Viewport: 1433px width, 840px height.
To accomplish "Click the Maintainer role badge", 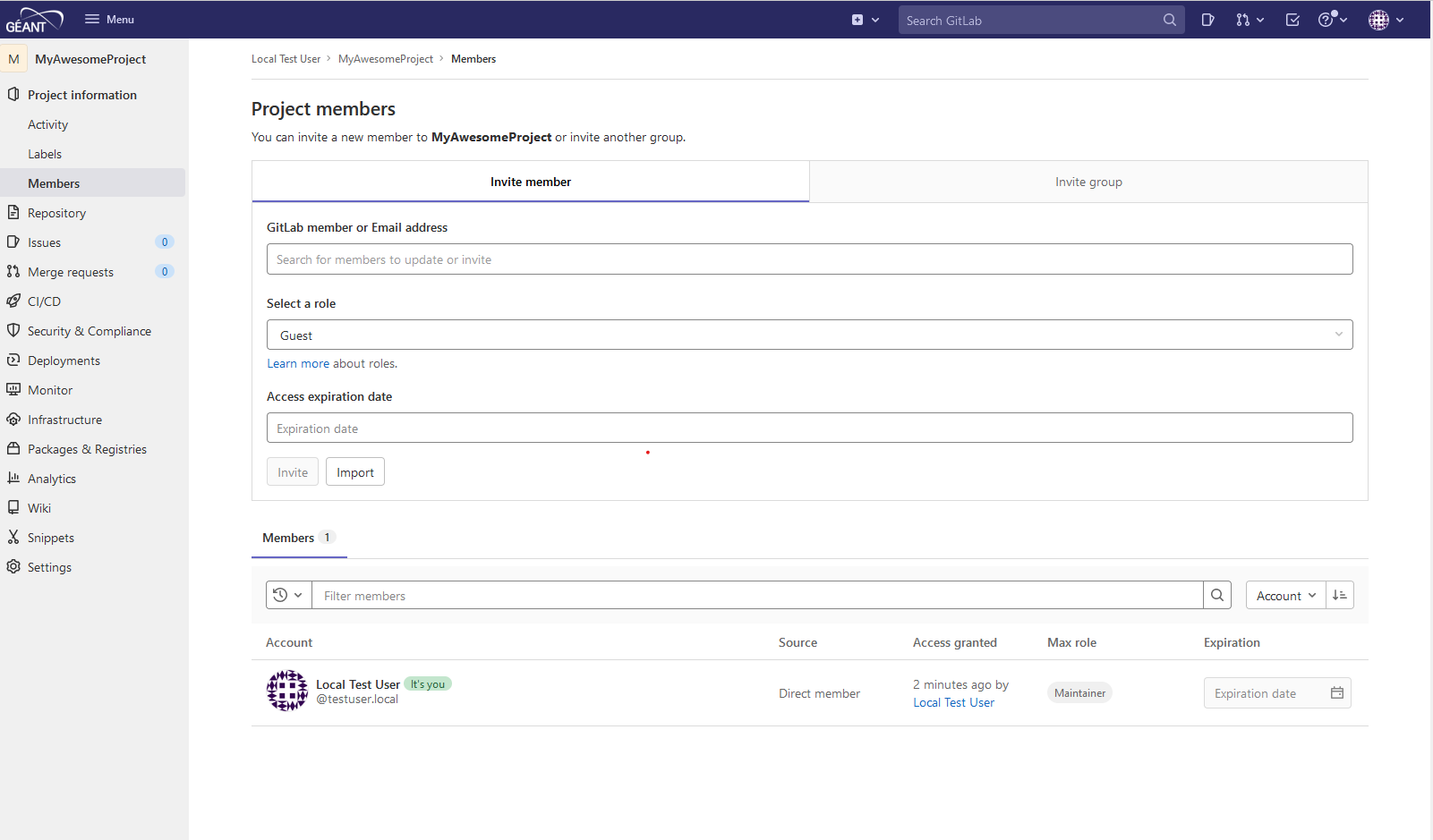I will [x=1079, y=692].
